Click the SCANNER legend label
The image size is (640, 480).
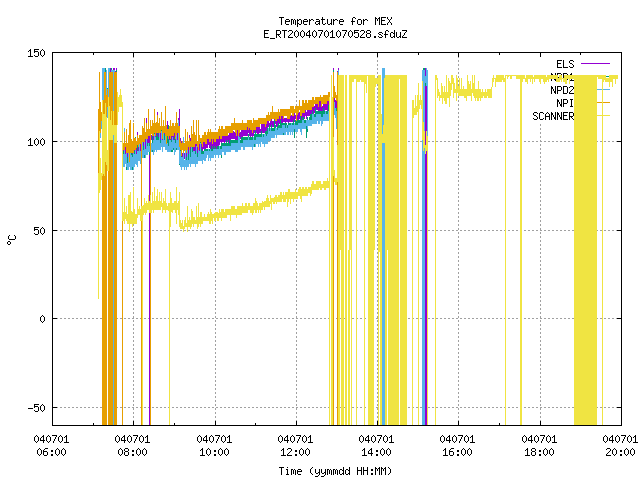553,116
